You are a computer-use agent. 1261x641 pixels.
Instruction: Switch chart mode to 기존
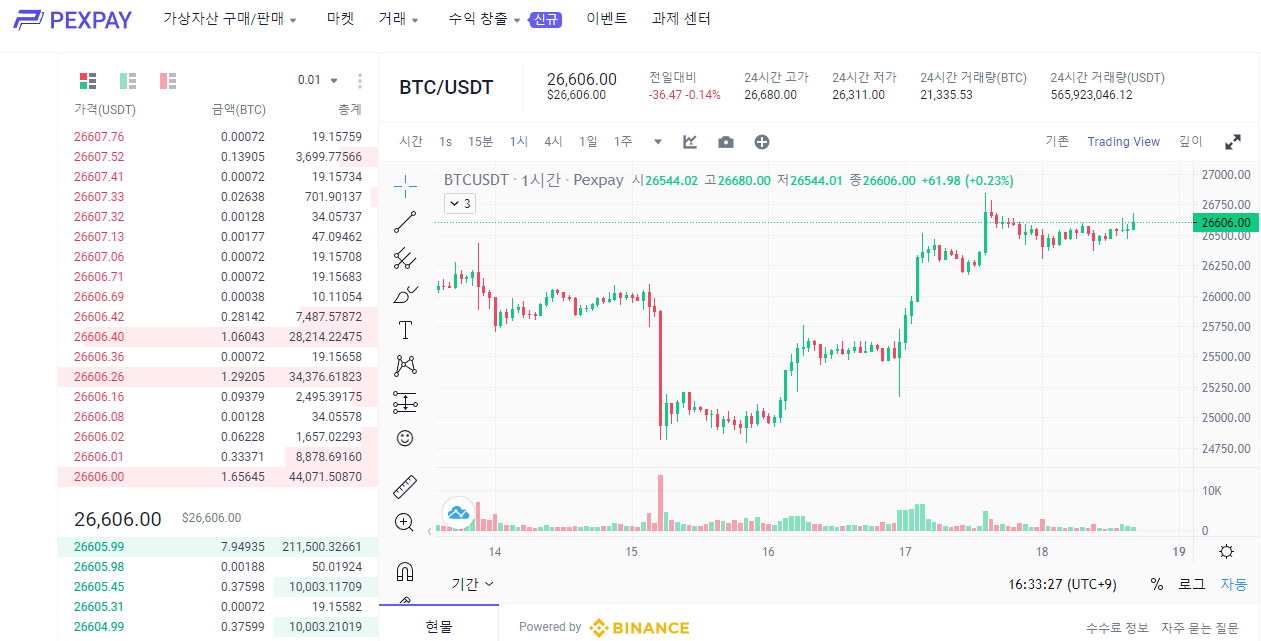(1056, 141)
